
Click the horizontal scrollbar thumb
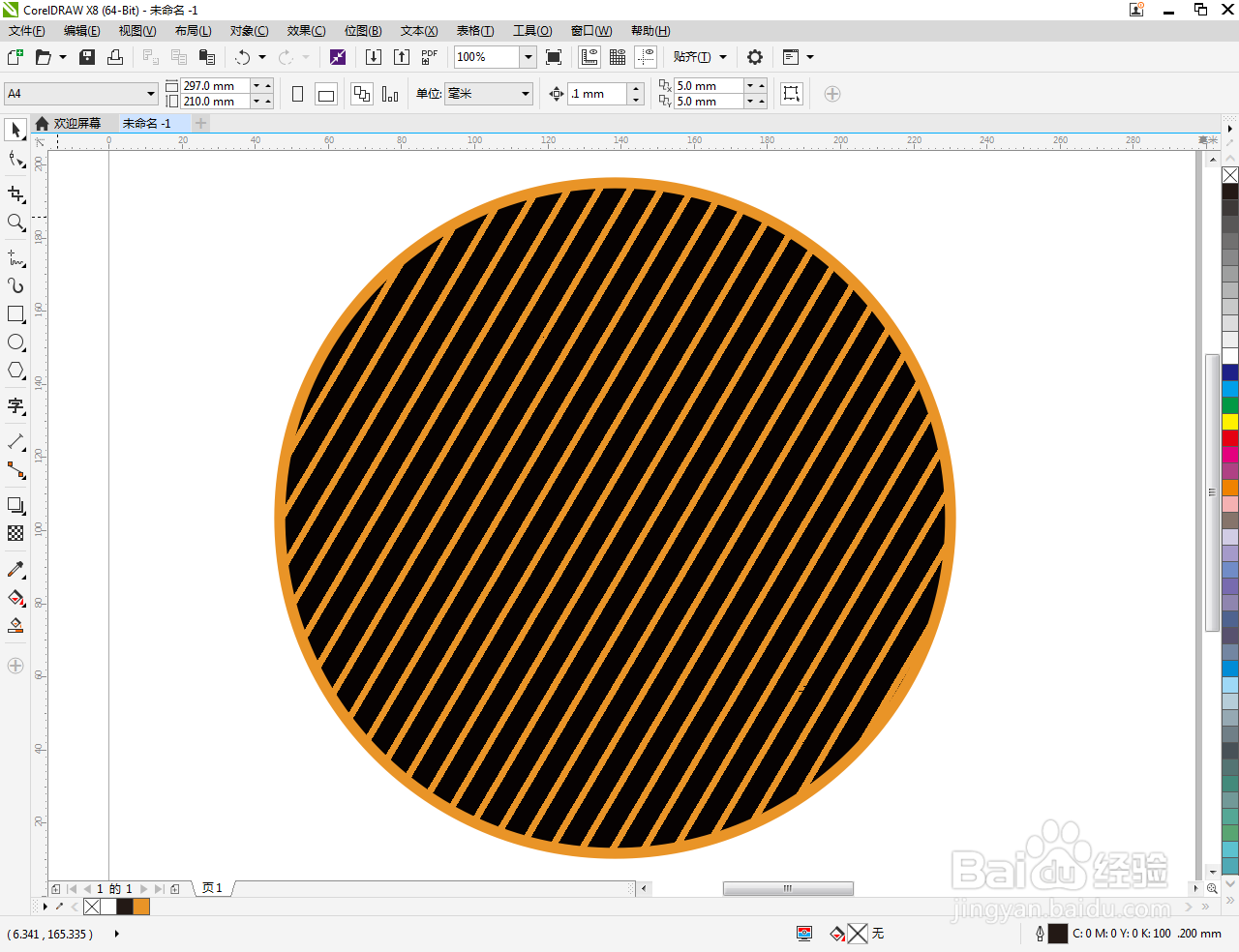(x=788, y=888)
